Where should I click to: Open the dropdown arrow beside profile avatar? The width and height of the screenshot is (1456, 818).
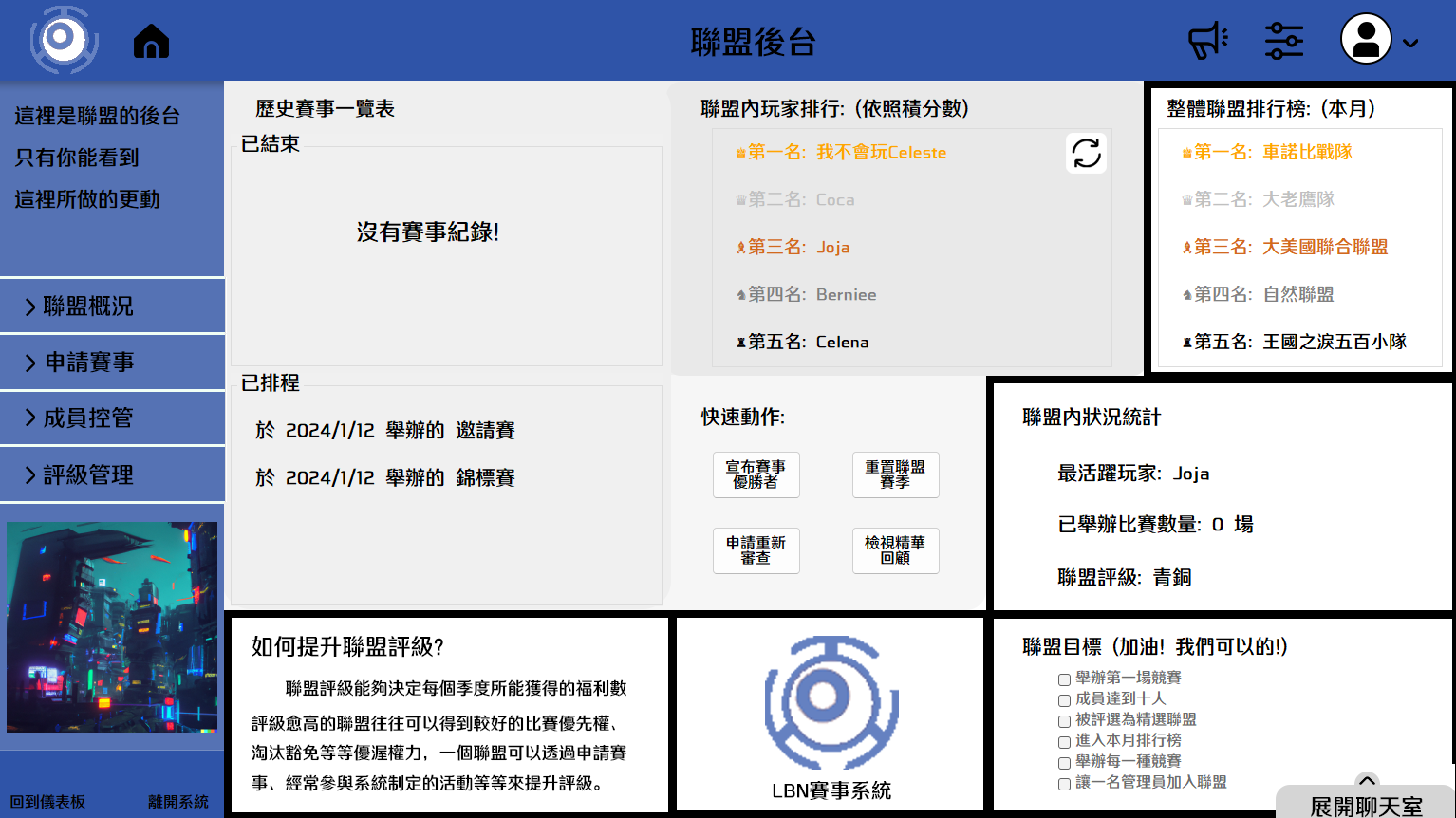pos(1410,43)
